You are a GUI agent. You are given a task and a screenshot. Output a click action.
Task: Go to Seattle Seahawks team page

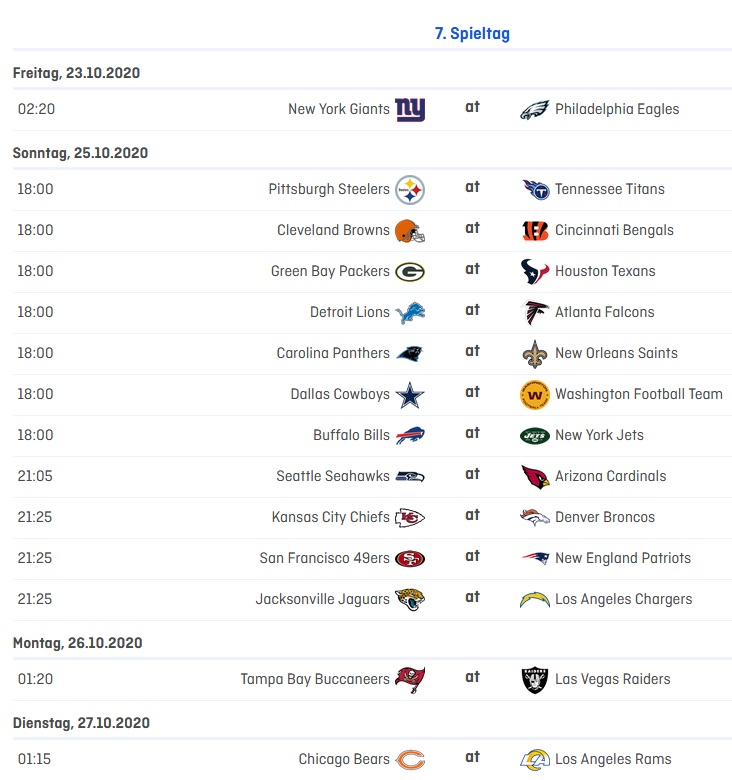click(333, 476)
